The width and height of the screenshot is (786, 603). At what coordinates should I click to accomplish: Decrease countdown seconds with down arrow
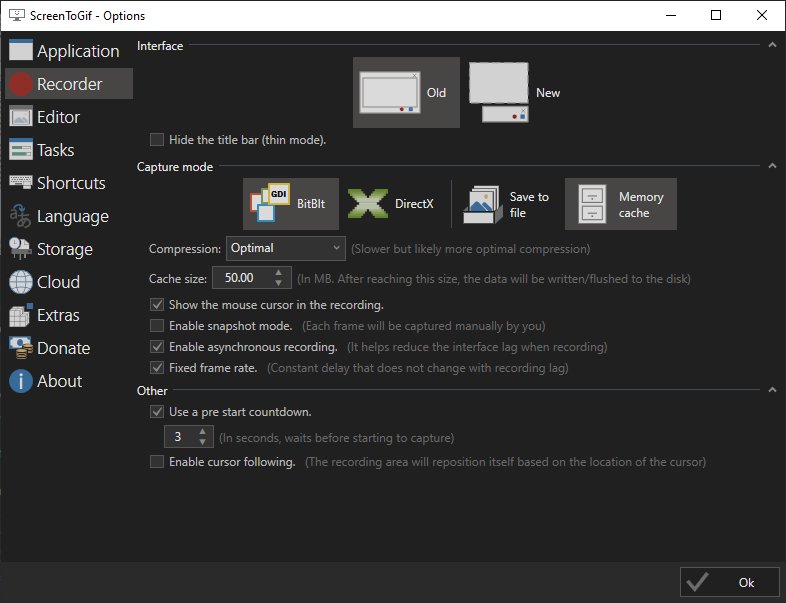202,442
